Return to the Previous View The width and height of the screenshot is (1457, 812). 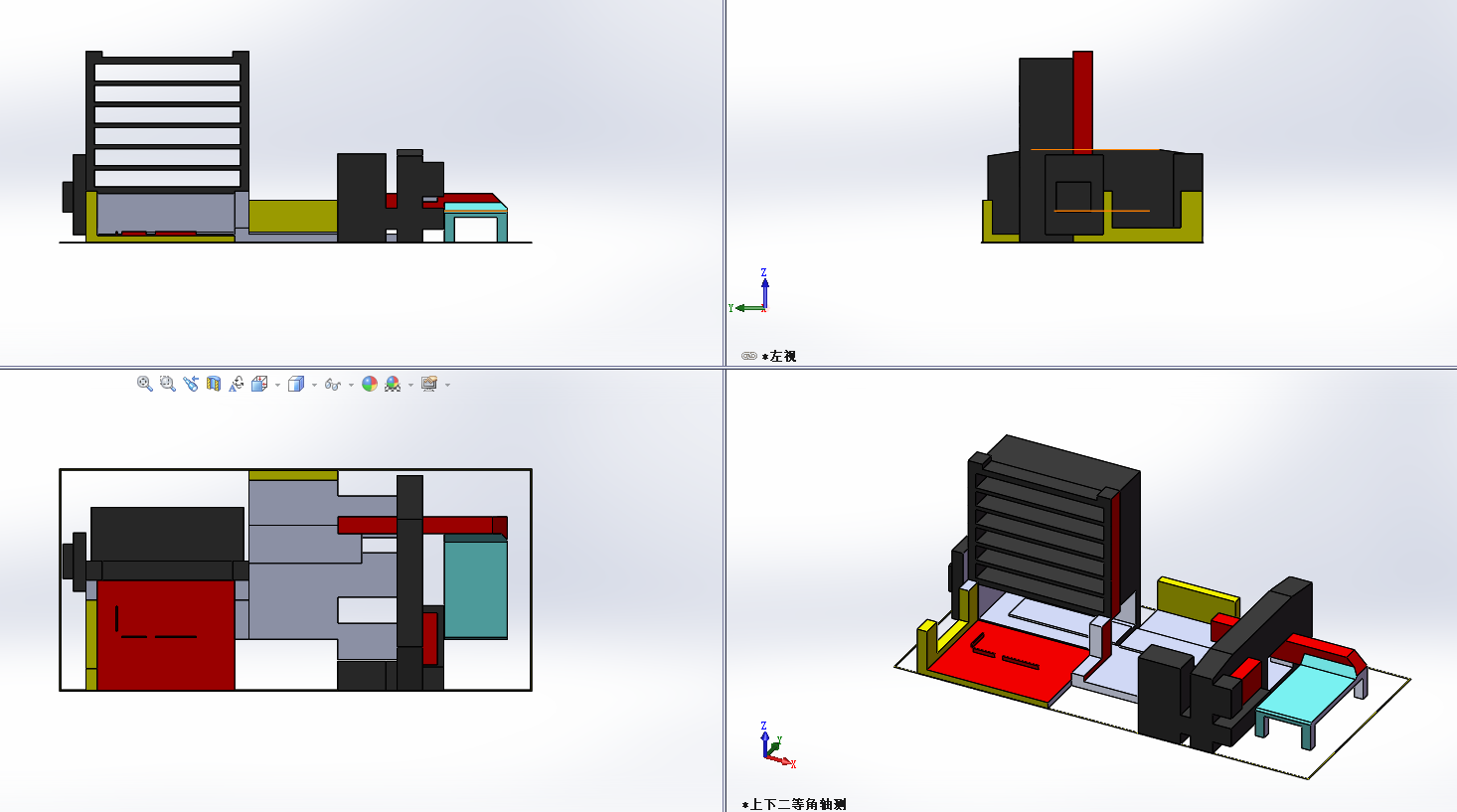point(191,384)
